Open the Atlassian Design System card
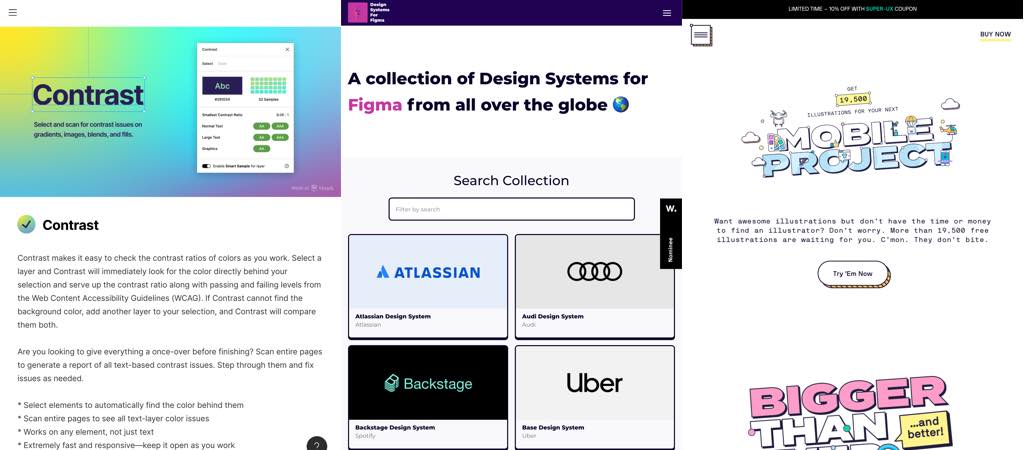The width and height of the screenshot is (1024, 450). click(x=427, y=286)
